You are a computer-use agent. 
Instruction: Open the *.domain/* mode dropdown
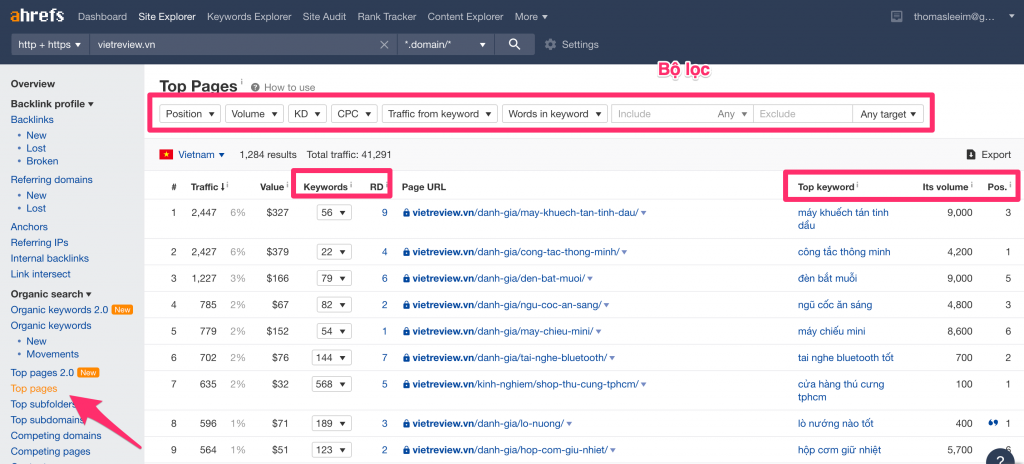pyautogui.click(x=446, y=44)
